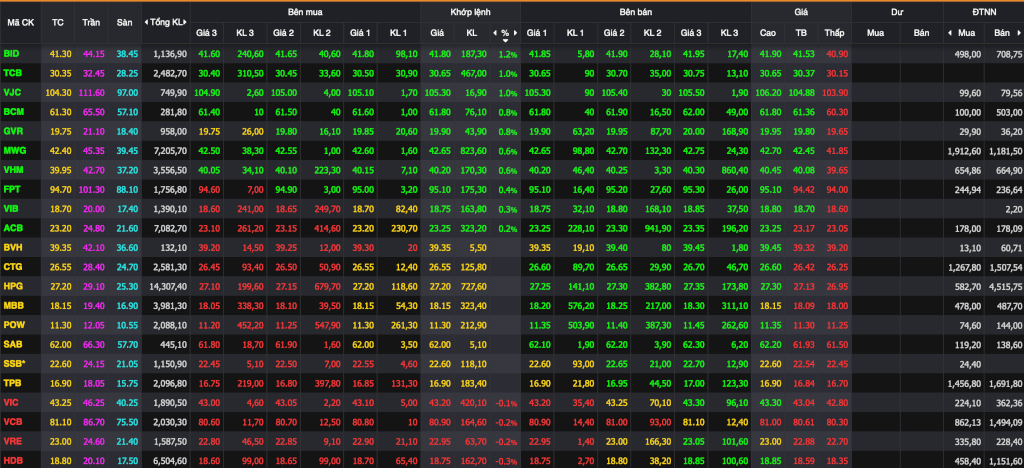Select the BVH ticker

click(x=12, y=248)
